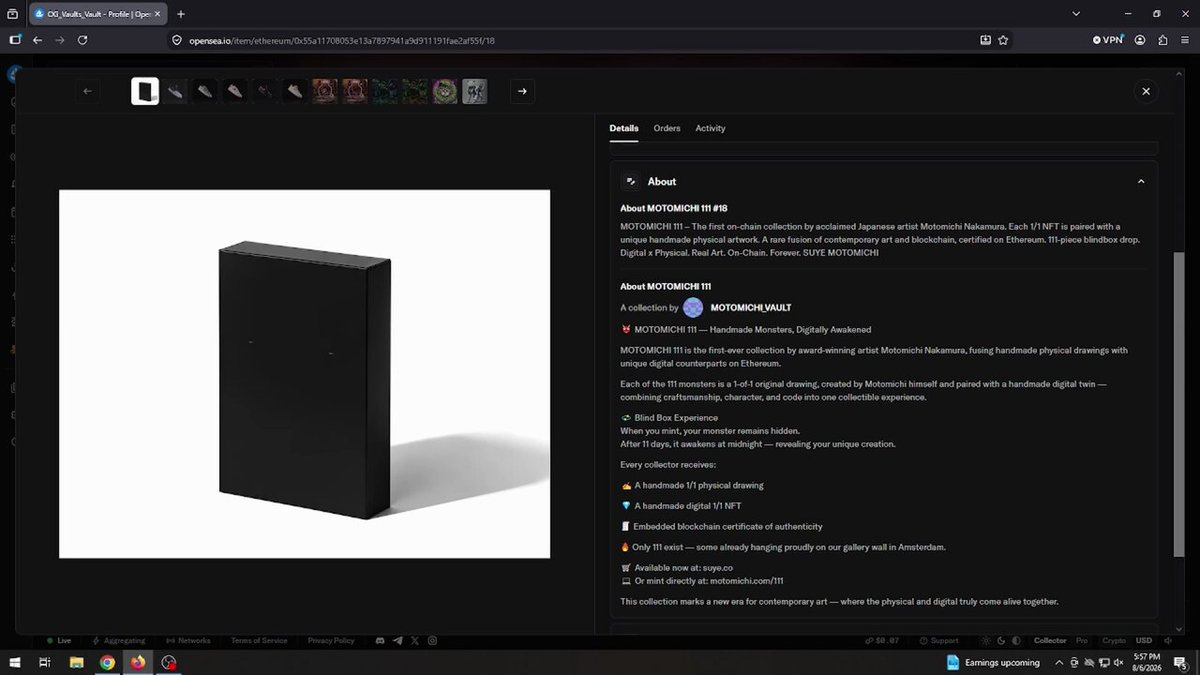Open OpenSea's Telegram icon link in the footer
Screen dimensions: 1200x675
click(x=397, y=640)
